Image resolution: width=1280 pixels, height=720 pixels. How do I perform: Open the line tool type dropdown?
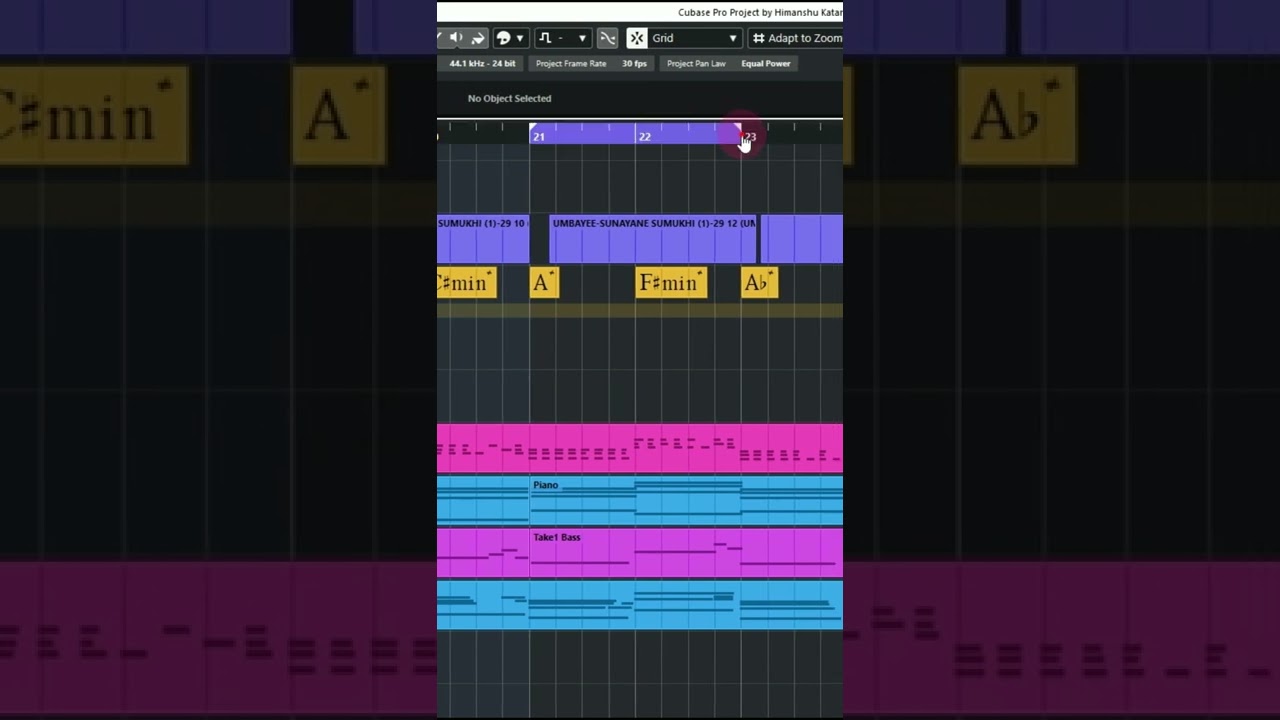click(x=563, y=38)
